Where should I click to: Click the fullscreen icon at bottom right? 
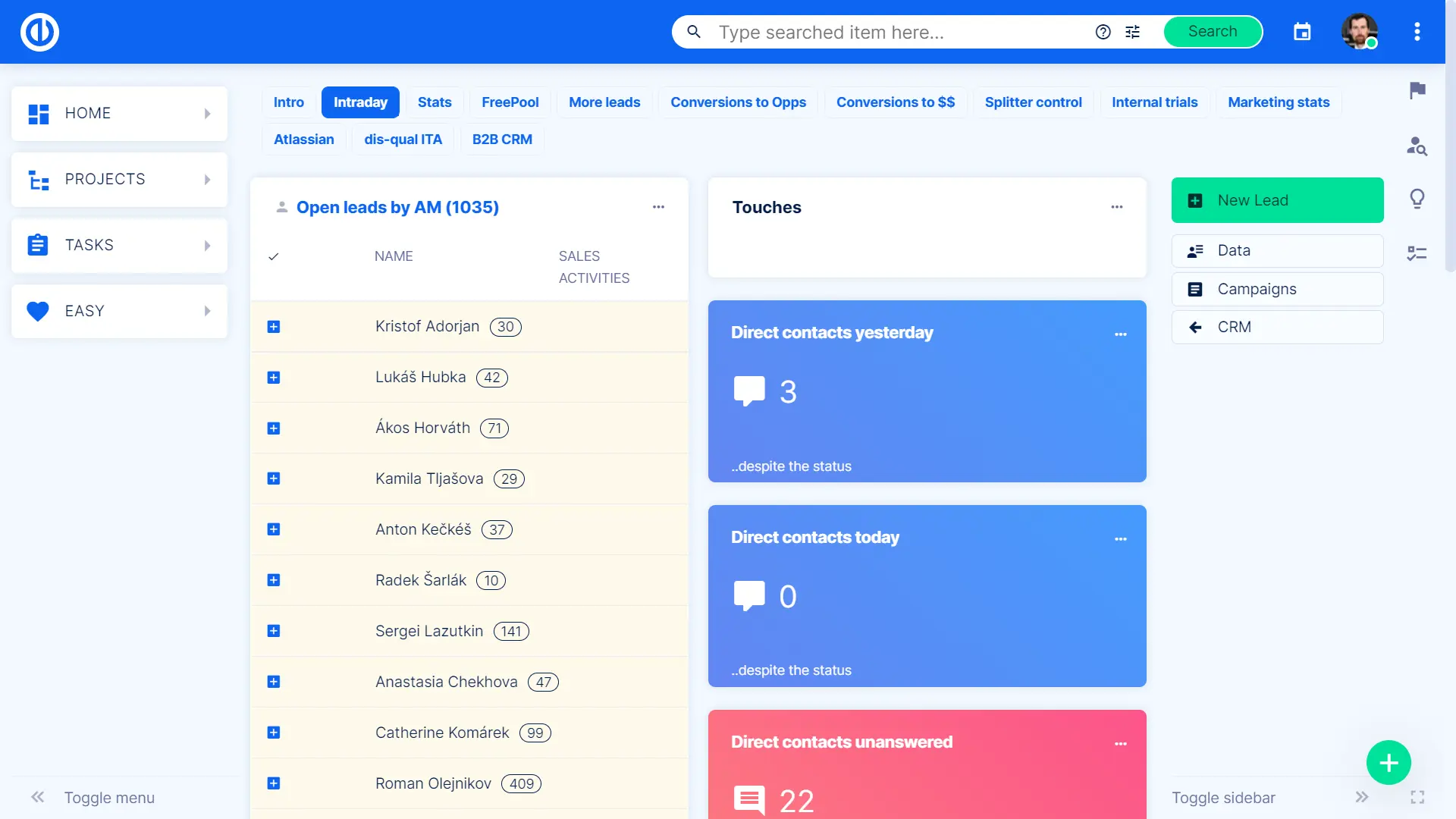pos(1417,797)
